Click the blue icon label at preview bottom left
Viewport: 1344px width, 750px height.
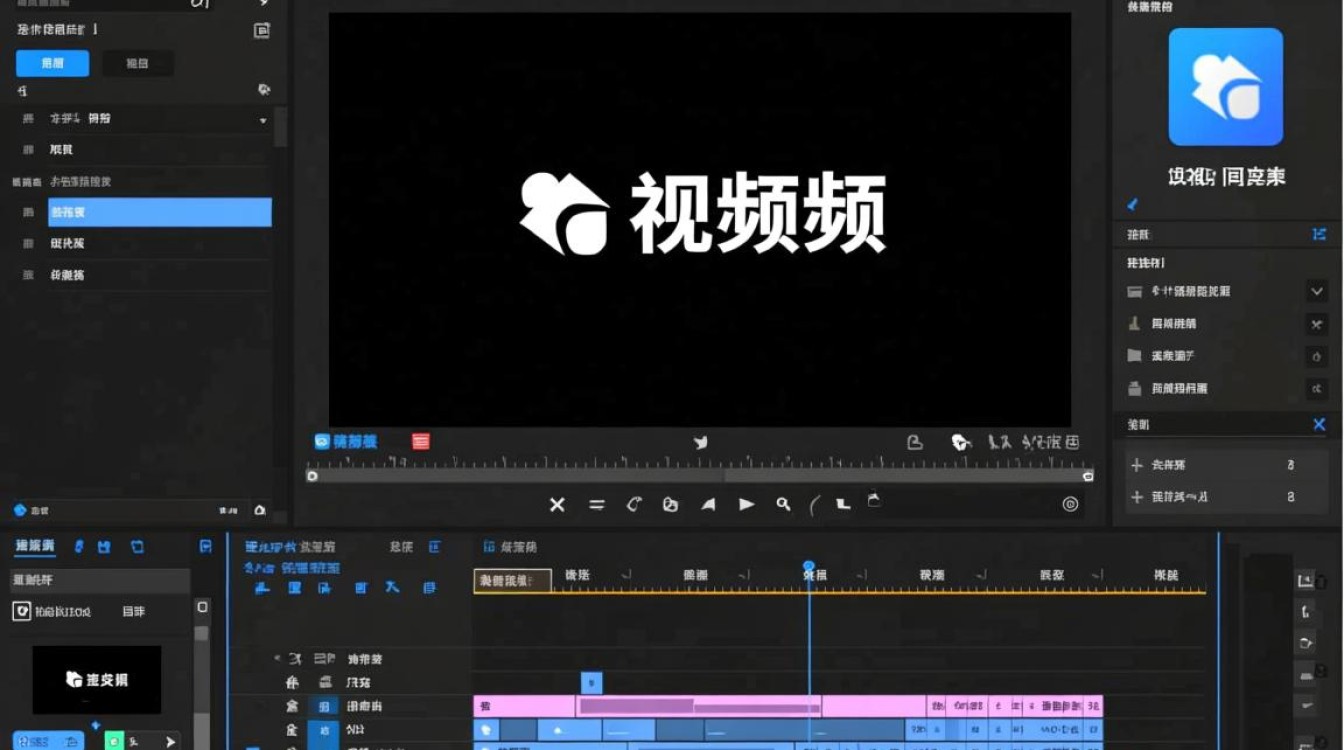pos(346,441)
